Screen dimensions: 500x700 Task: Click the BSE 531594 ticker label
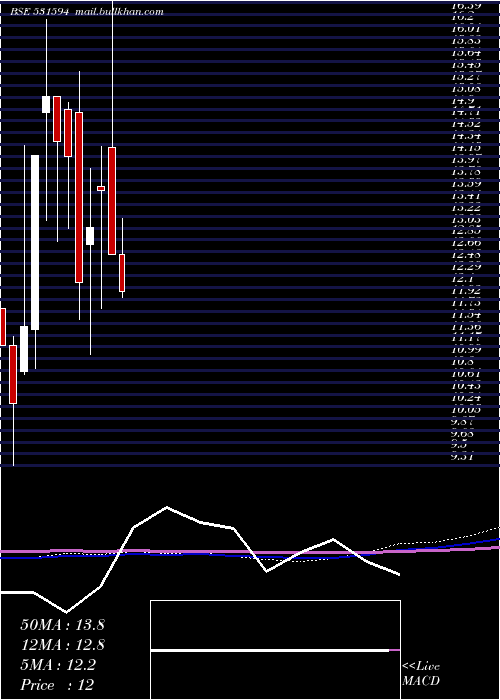(40, 12)
